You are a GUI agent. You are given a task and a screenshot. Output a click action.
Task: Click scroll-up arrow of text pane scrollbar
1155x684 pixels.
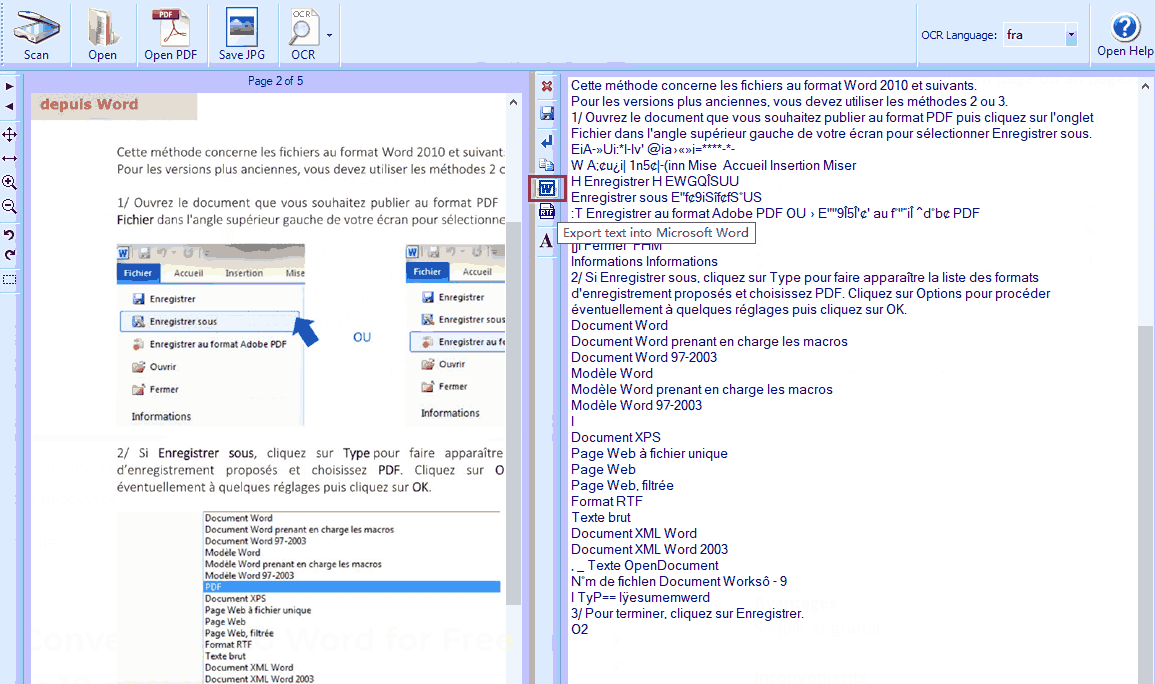pos(1145,86)
